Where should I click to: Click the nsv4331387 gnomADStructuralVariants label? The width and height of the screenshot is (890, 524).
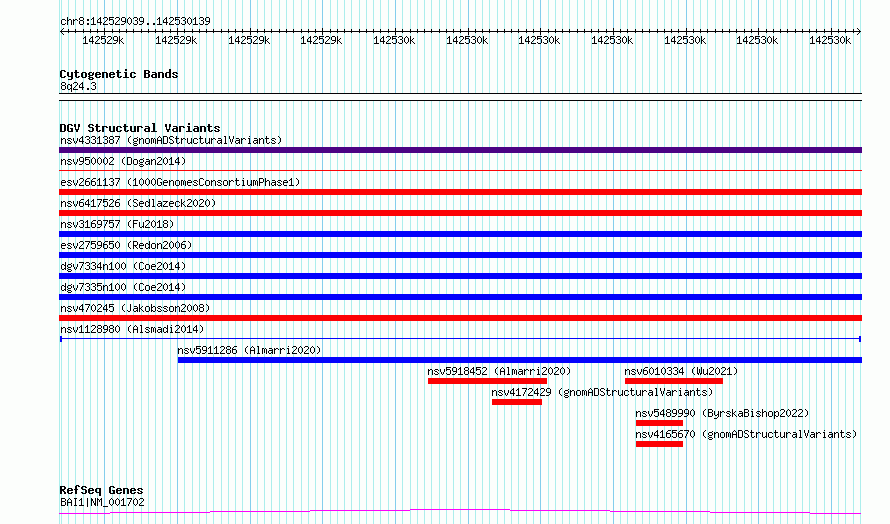[x=171, y=140]
